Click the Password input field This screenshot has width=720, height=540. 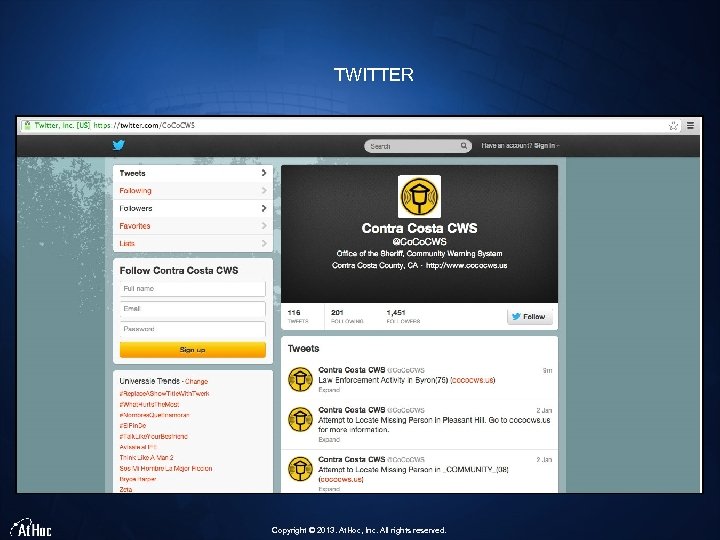coord(193,329)
